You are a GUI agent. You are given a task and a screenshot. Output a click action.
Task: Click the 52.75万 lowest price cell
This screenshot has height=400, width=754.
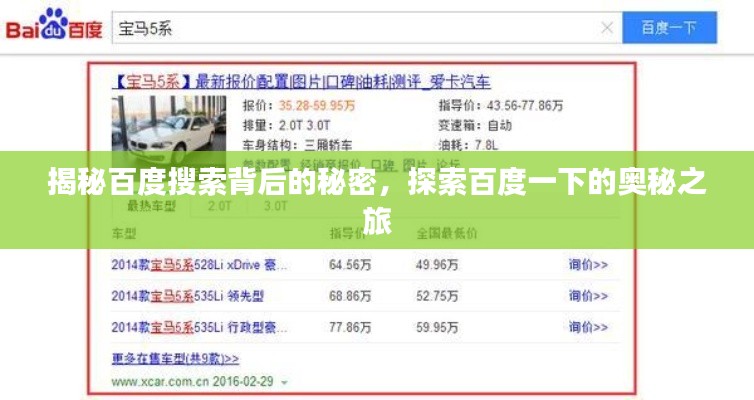[x=437, y=296]
